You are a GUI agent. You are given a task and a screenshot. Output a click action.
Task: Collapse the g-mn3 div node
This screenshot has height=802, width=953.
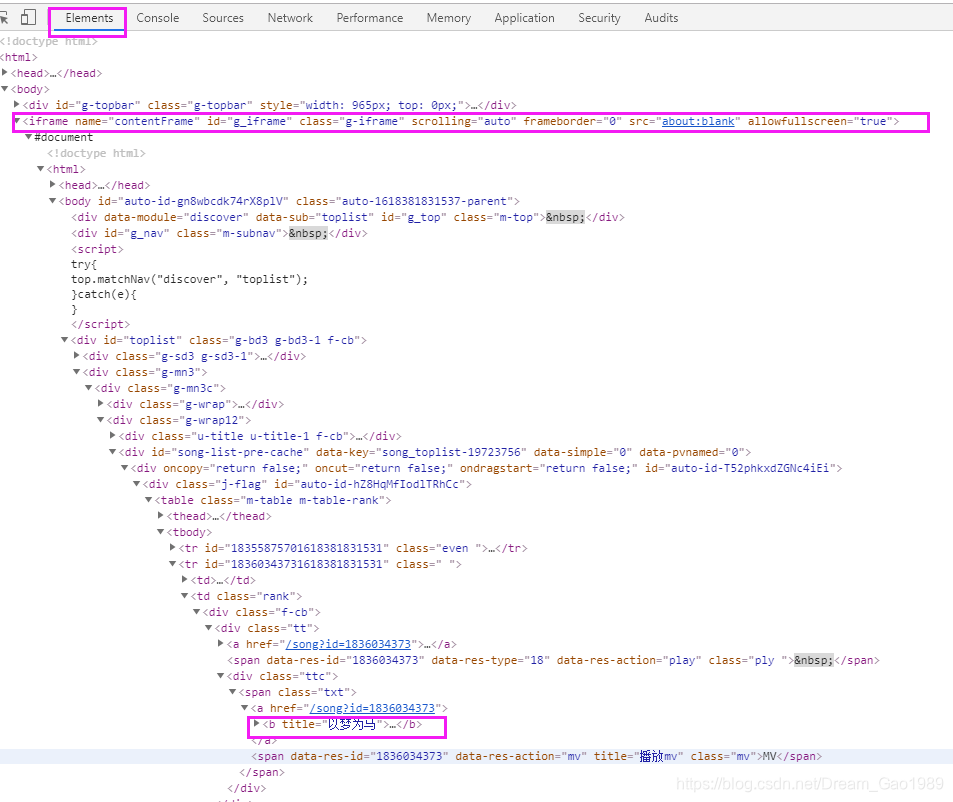[x=77, y=371]
